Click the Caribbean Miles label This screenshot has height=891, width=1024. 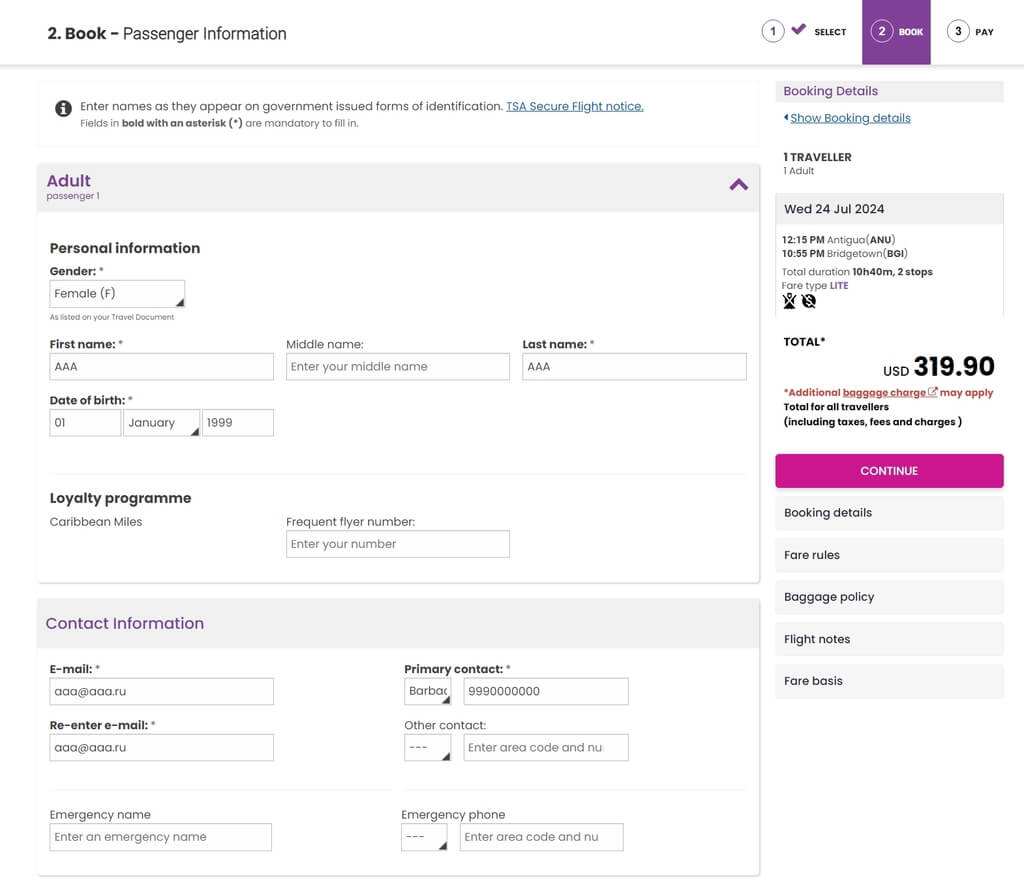pos(96,522)
